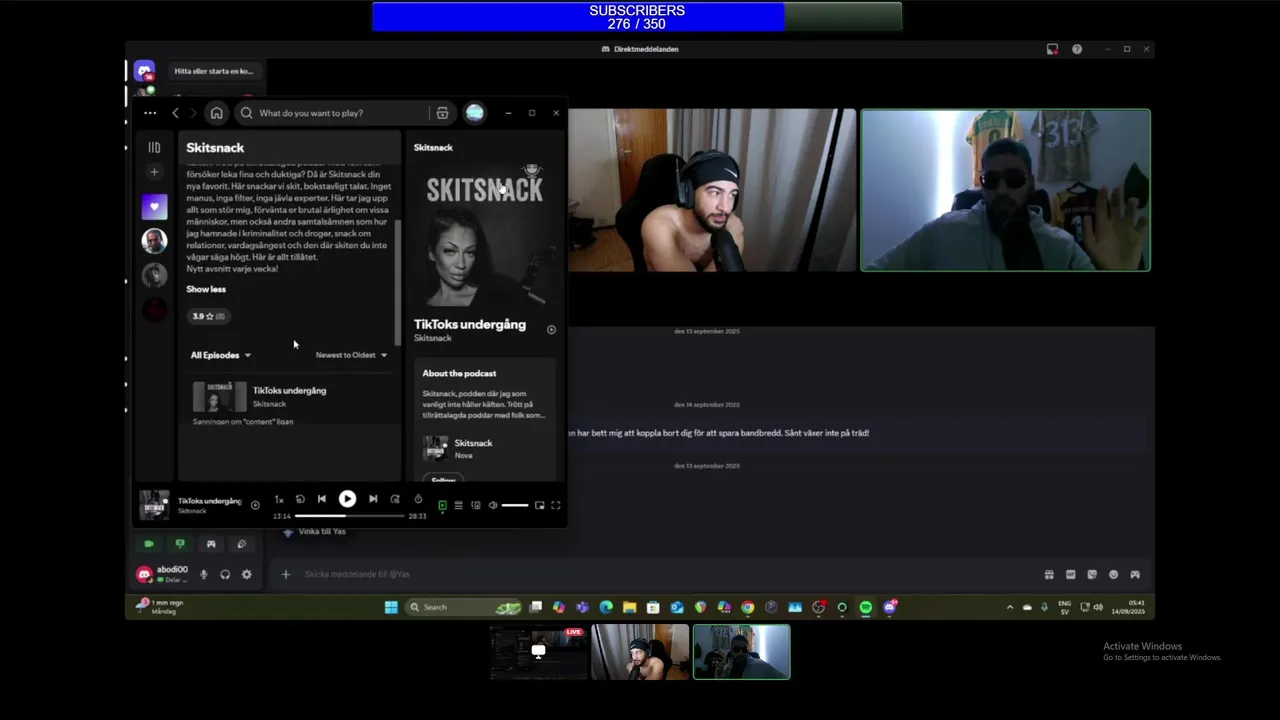This screenshot has width=1280, height=720.
Task: Toggle Discord camera
Action: click(149, 544)
